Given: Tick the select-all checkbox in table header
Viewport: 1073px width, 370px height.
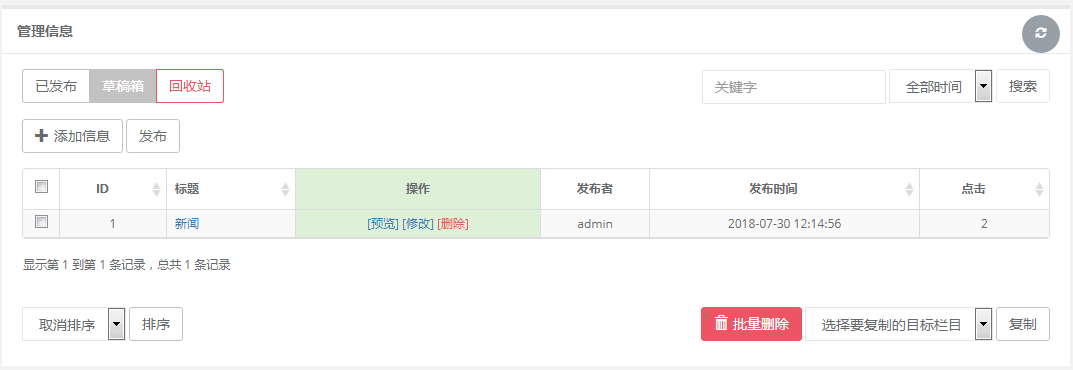Looking at the screenshot, I should (x=42, y=187).
